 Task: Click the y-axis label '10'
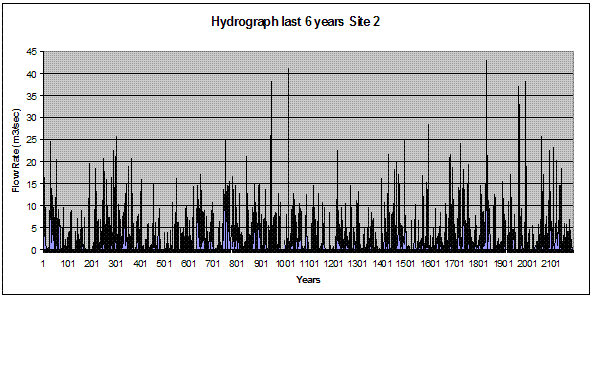click(32, 206)
